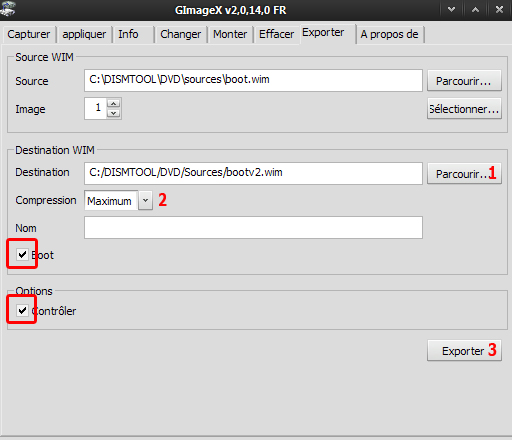Click Parcourir button for Source WIM
This screenshot has width=512, height=440.
click(464, 81)
